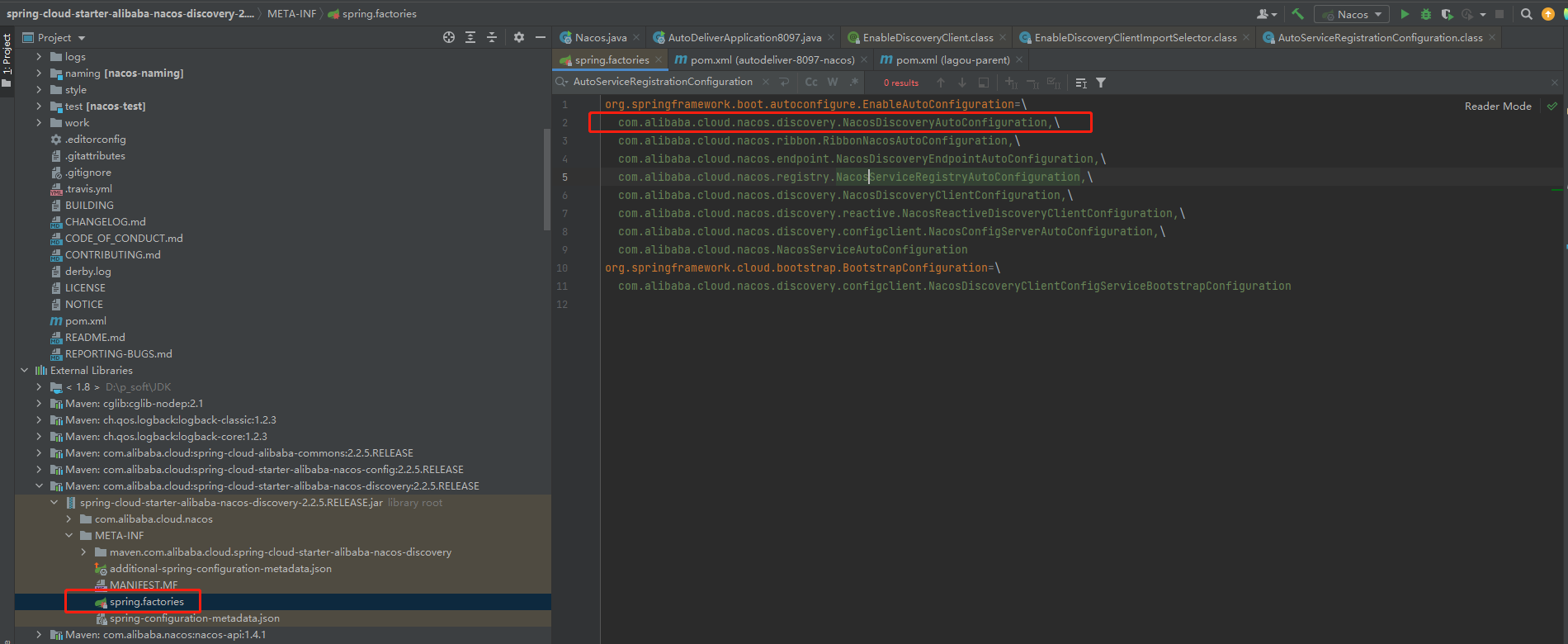Build project using the hammer icon
The height and width of the screenshot is (644, 1568).
[1297, 14]
